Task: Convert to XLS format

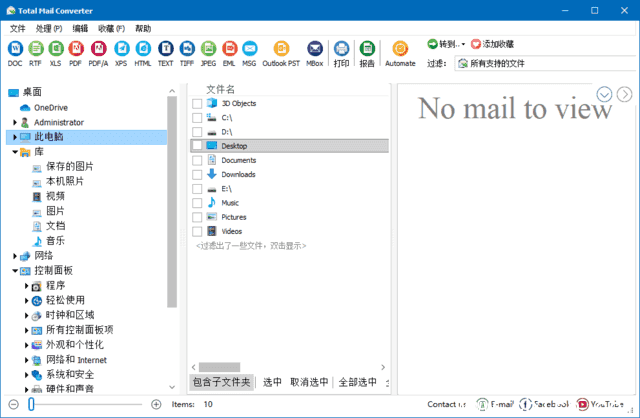Action: coord(56,53)
